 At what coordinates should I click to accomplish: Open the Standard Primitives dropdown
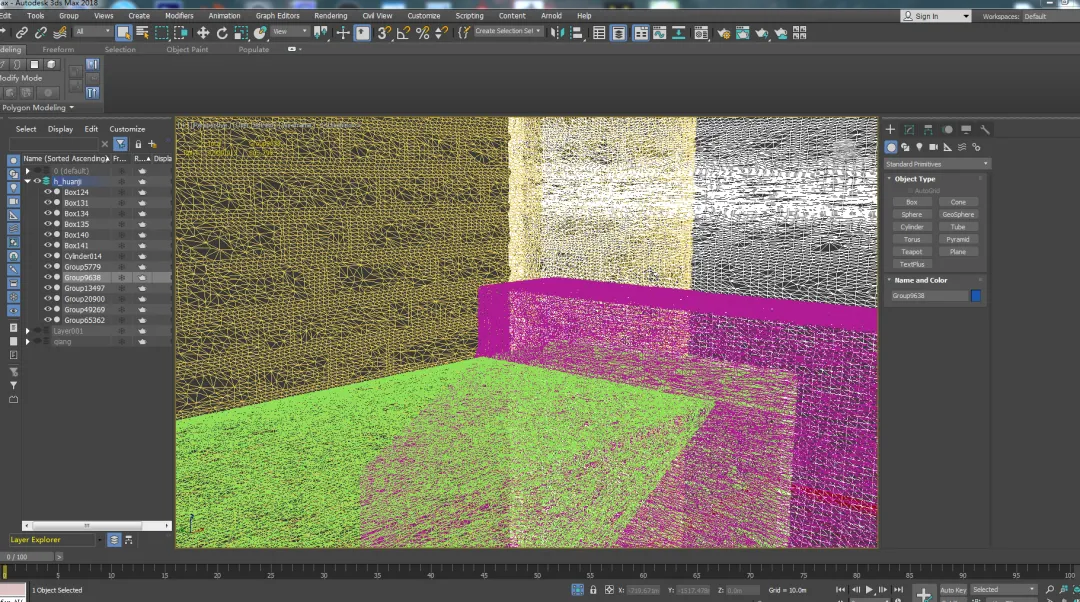coord(936,164)
